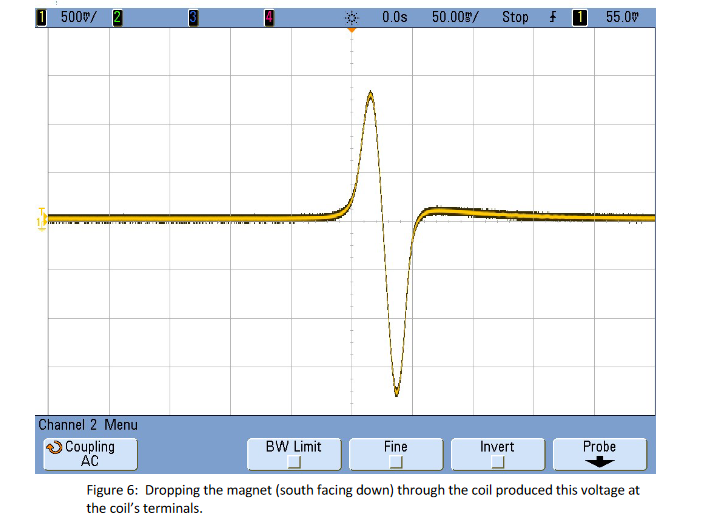Screen dimensions: 703x519
Task: Toggle the BW Limit checkbox
Action: [294, 462]
